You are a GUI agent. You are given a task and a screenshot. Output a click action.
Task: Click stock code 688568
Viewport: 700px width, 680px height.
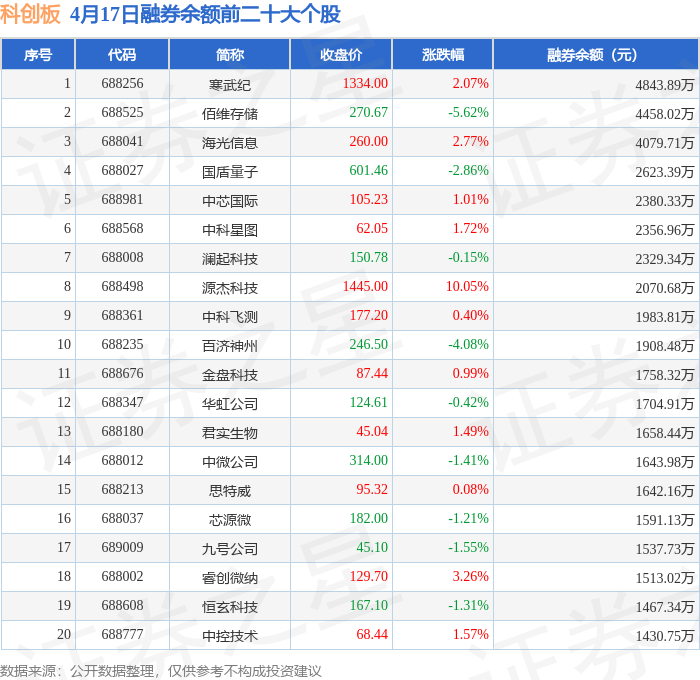click(x=122, y=229)
